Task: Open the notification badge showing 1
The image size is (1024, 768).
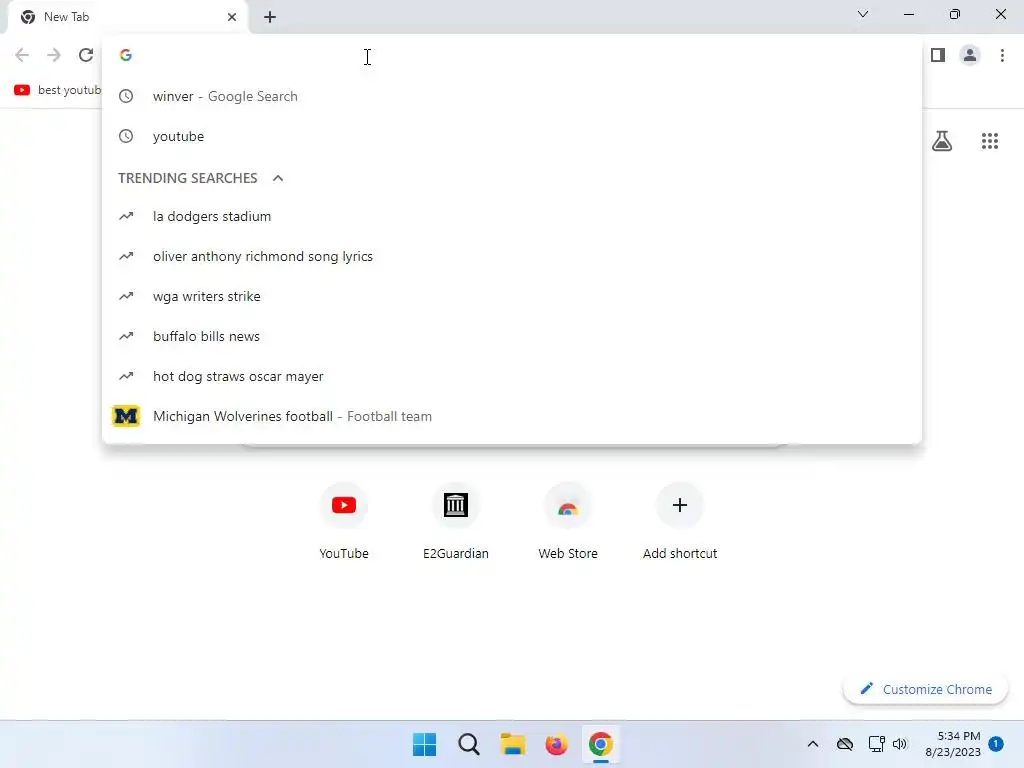Action: (995, 743)
